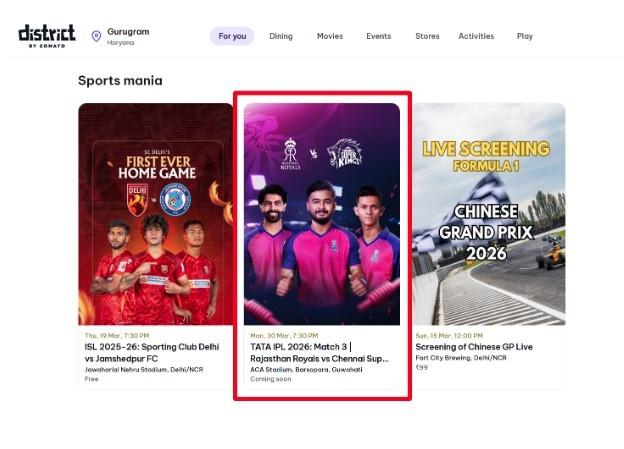Click the Haryana state label
The width and height of the screenshot is (624, 449).
pos(121,43)
